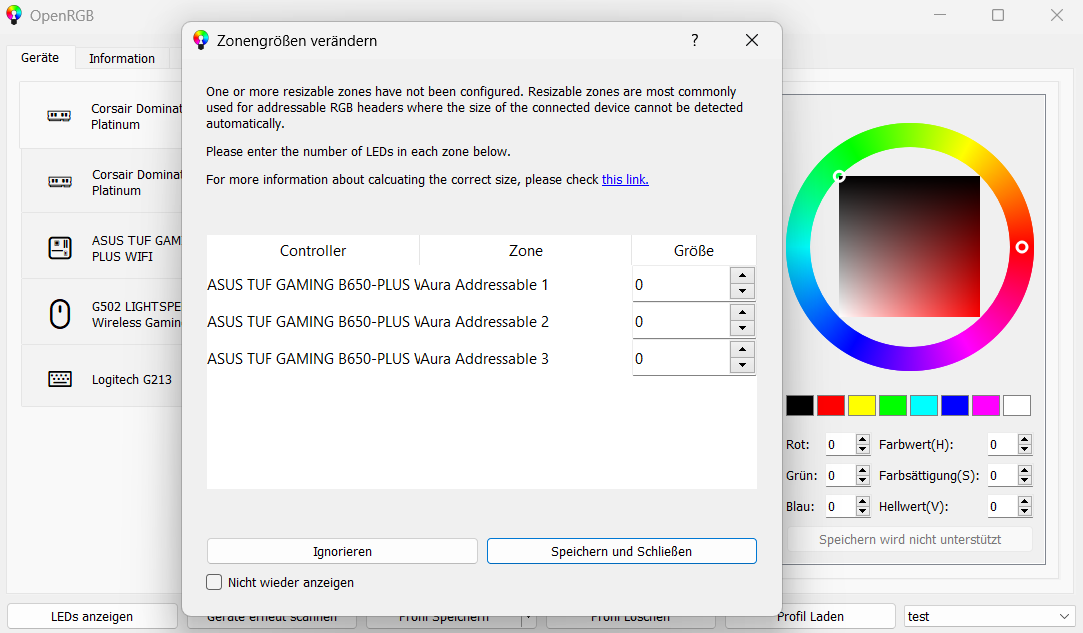Enable the Nicht wieder anzeigen checkbox
This screenshot has width=1083, height=633.
214,582
